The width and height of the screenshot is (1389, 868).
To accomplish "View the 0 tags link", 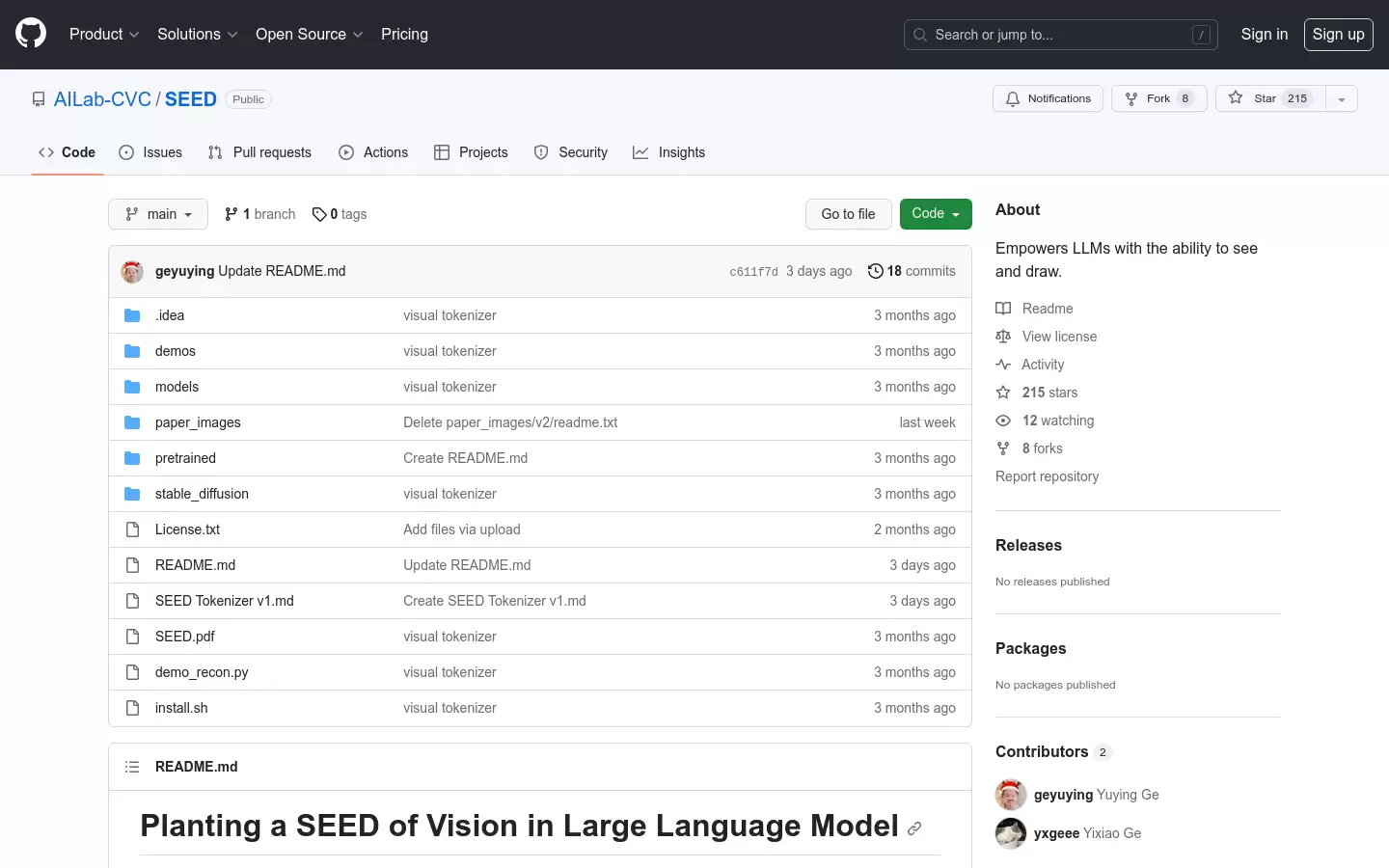I will click(x=340, y=214).
